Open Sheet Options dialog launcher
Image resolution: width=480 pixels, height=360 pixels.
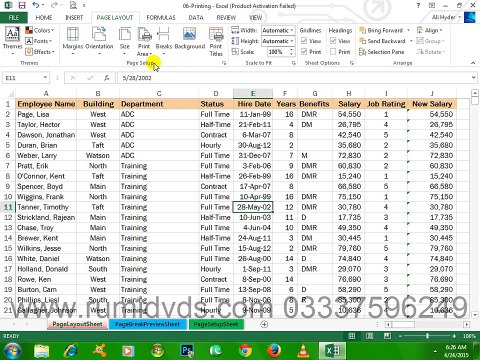[x=352, y=63]
